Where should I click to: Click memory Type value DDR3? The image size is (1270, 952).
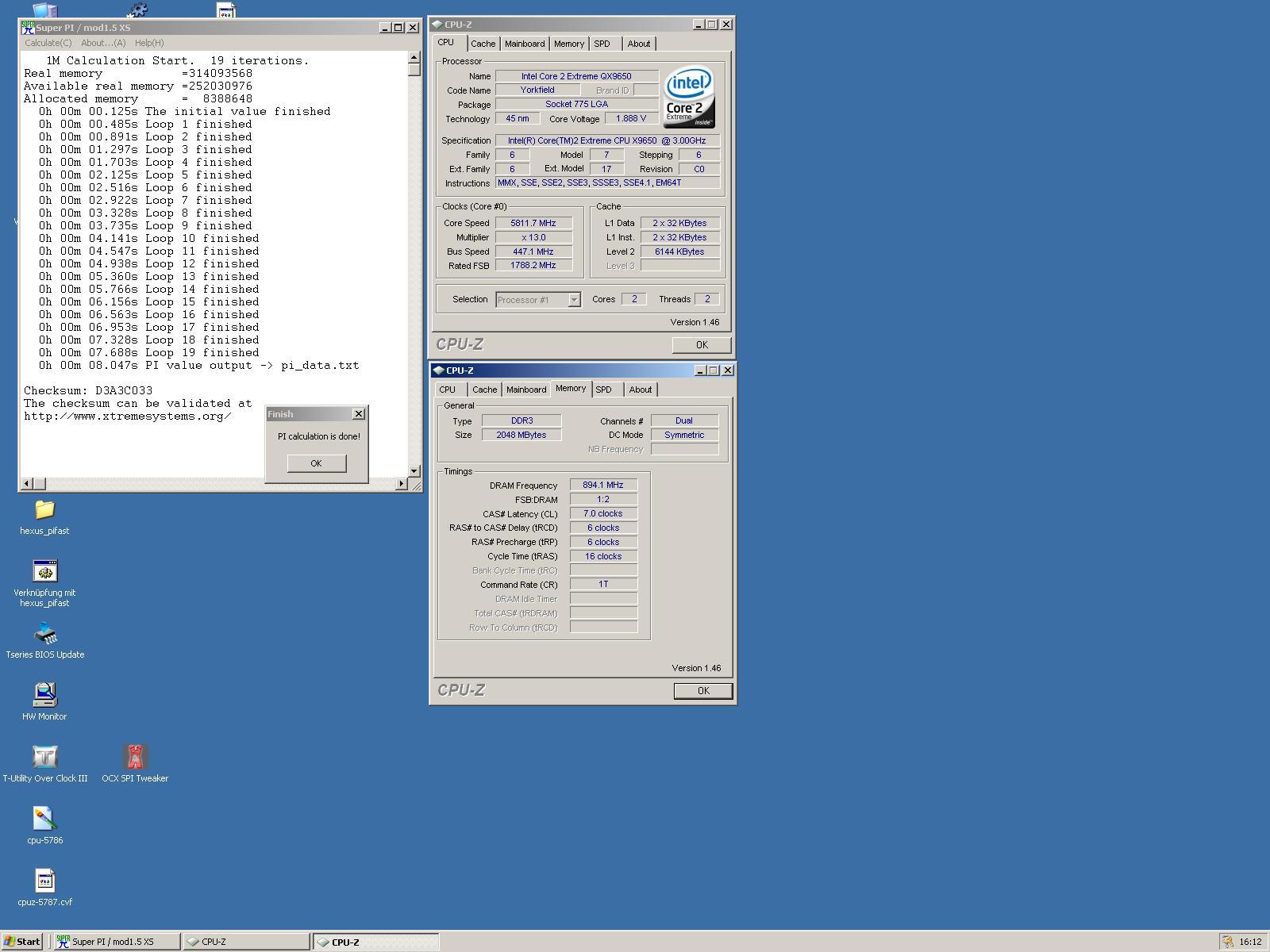521,421
